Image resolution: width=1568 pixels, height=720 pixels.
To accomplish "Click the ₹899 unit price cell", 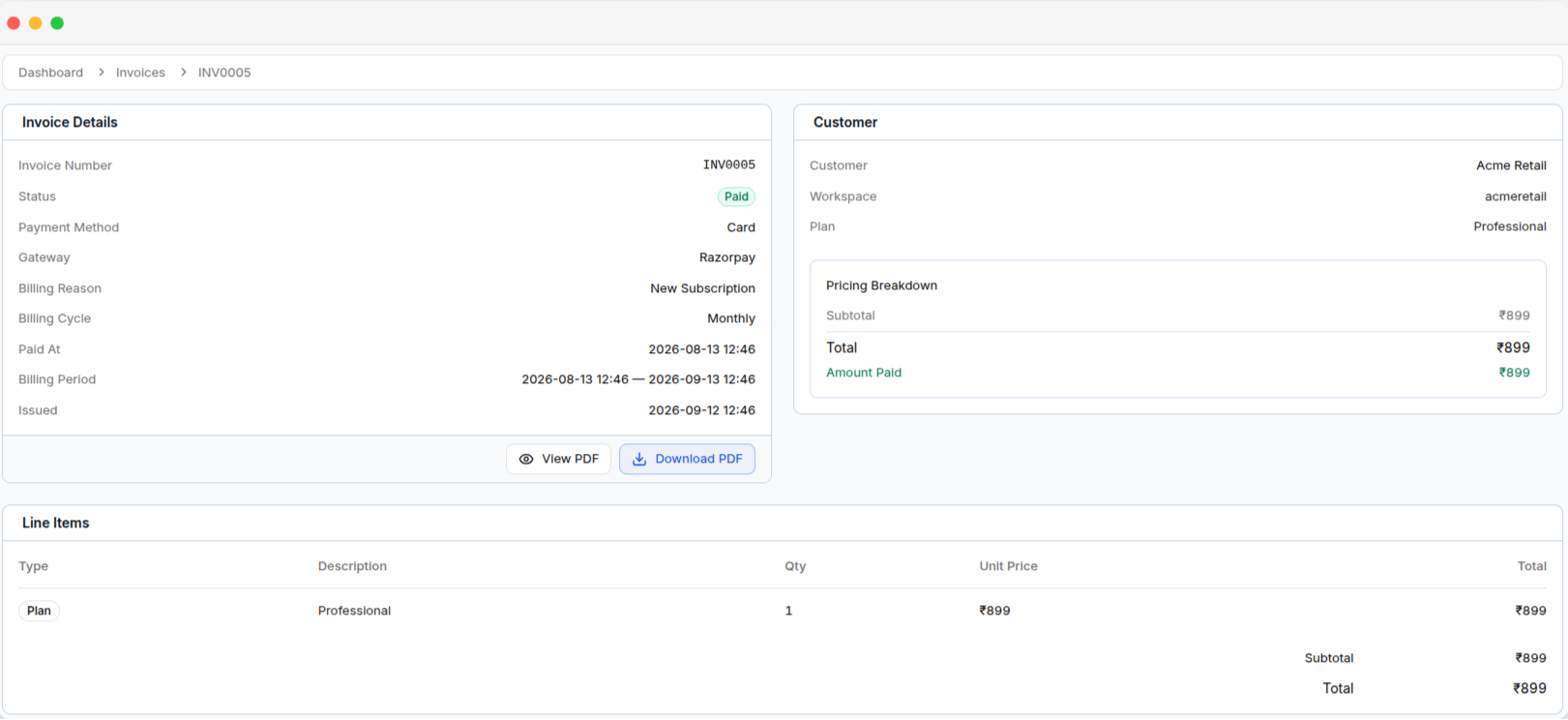I will pyautogui.click(x=994, y=611).
